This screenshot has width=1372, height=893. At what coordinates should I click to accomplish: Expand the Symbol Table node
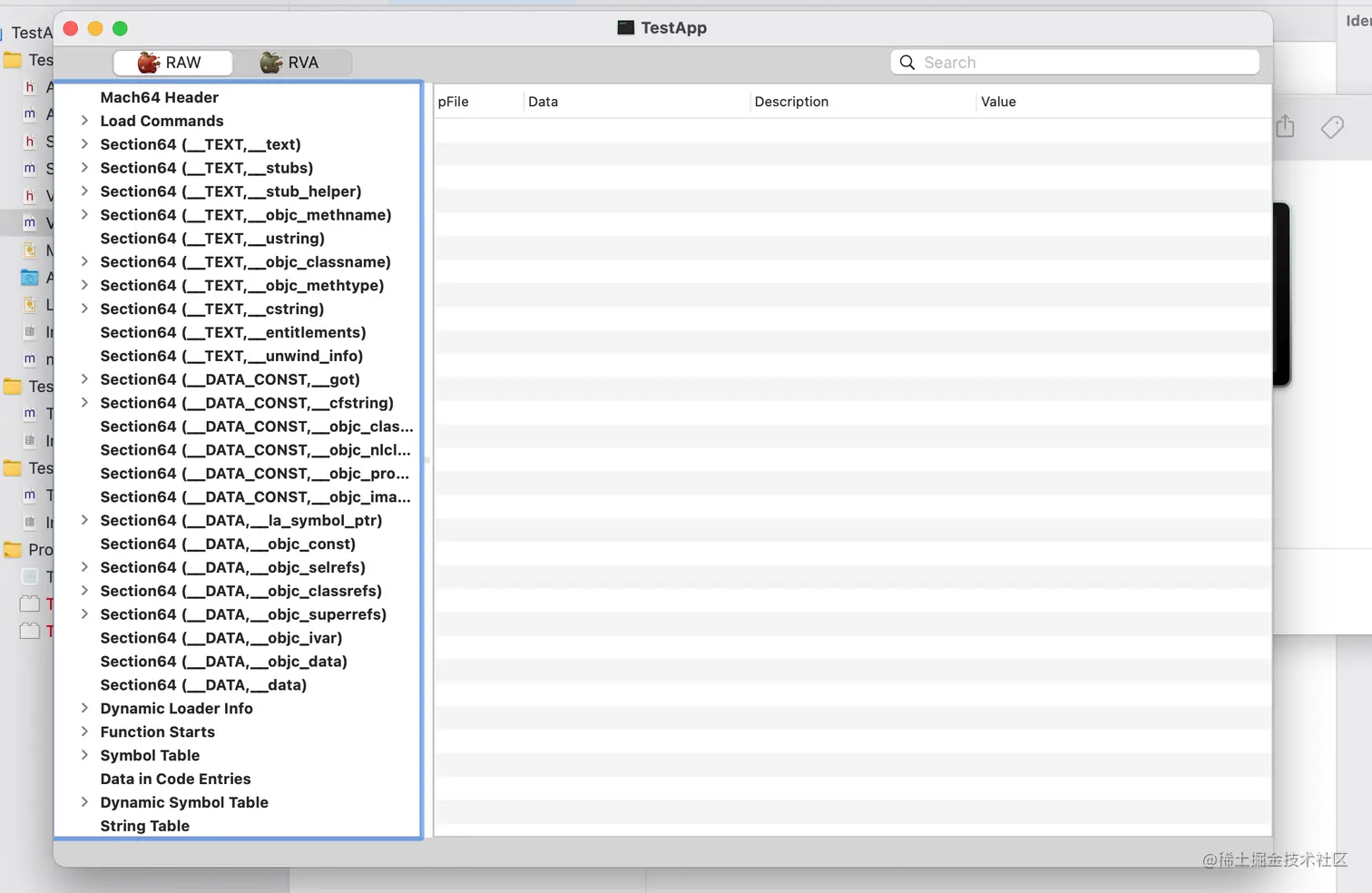(x=84, y=756)
